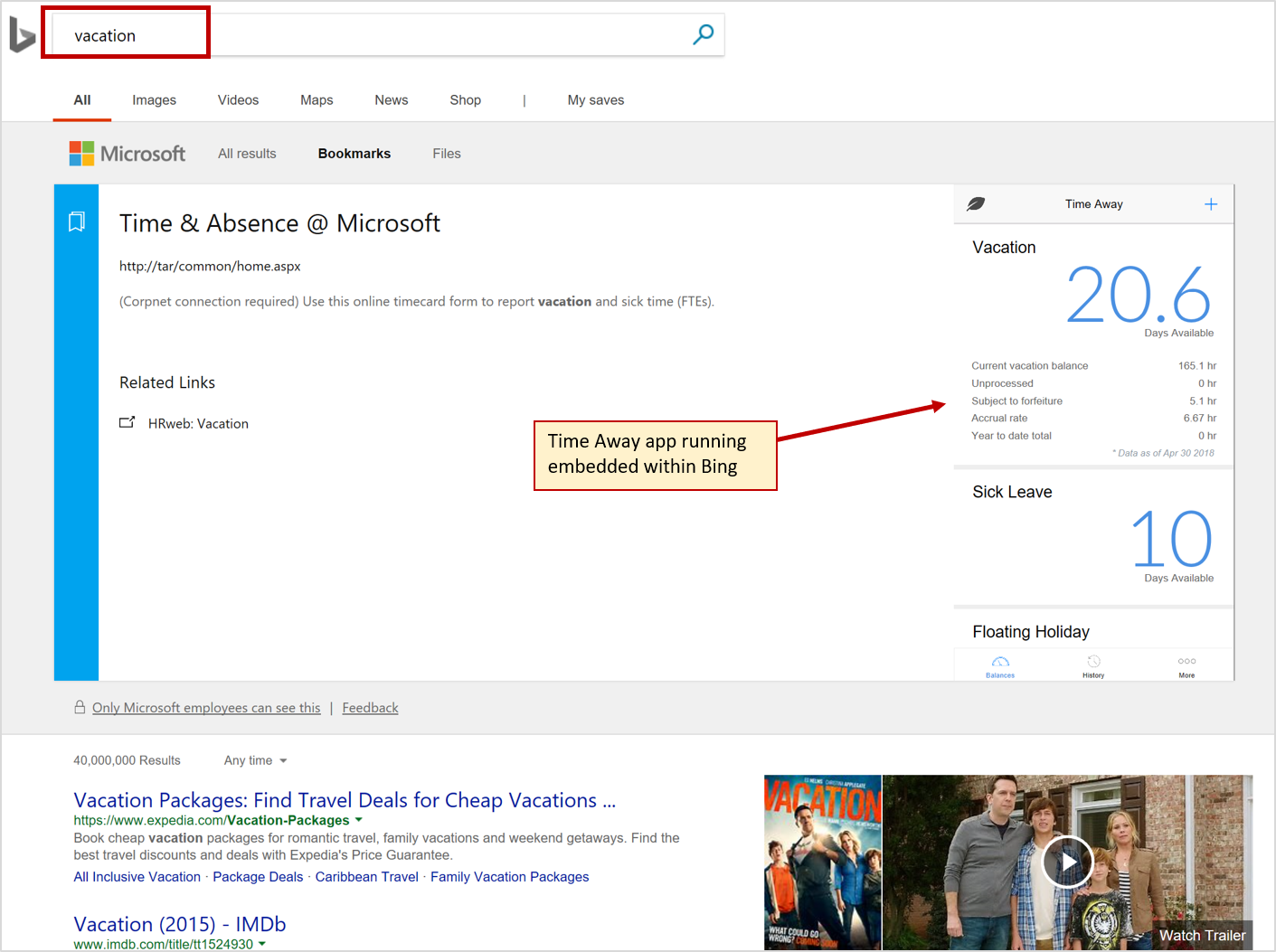Open the Any time filter dropdown

coord(254,760)
